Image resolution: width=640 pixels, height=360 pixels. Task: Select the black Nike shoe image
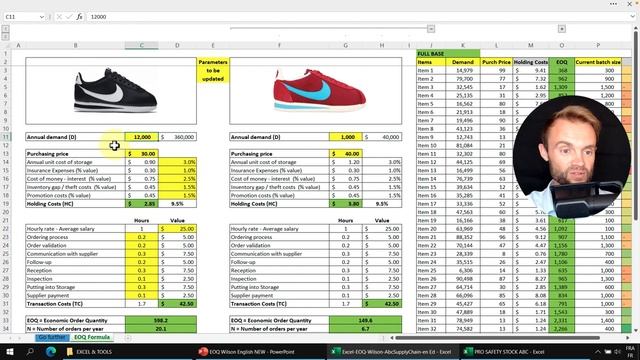point(115,90)
